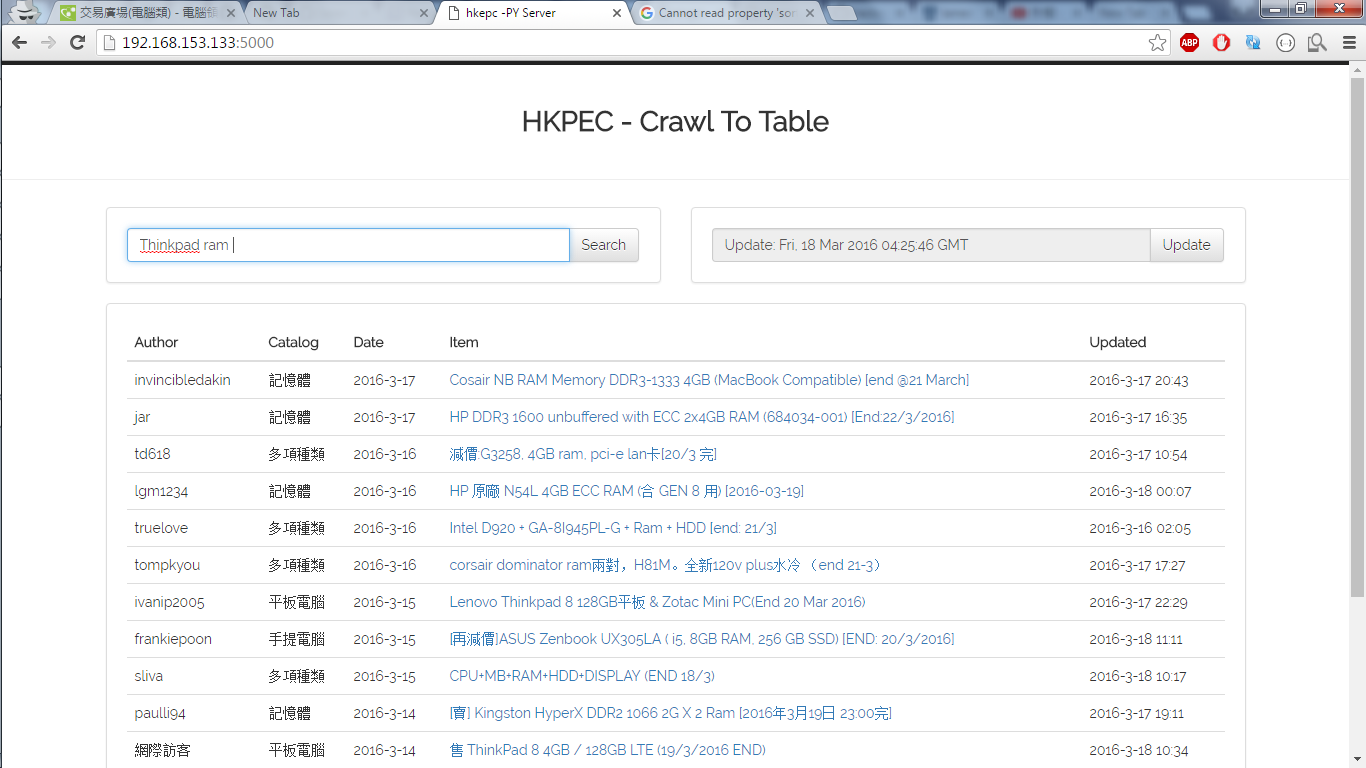Close the 交易廣場 tab

[230, 13]
